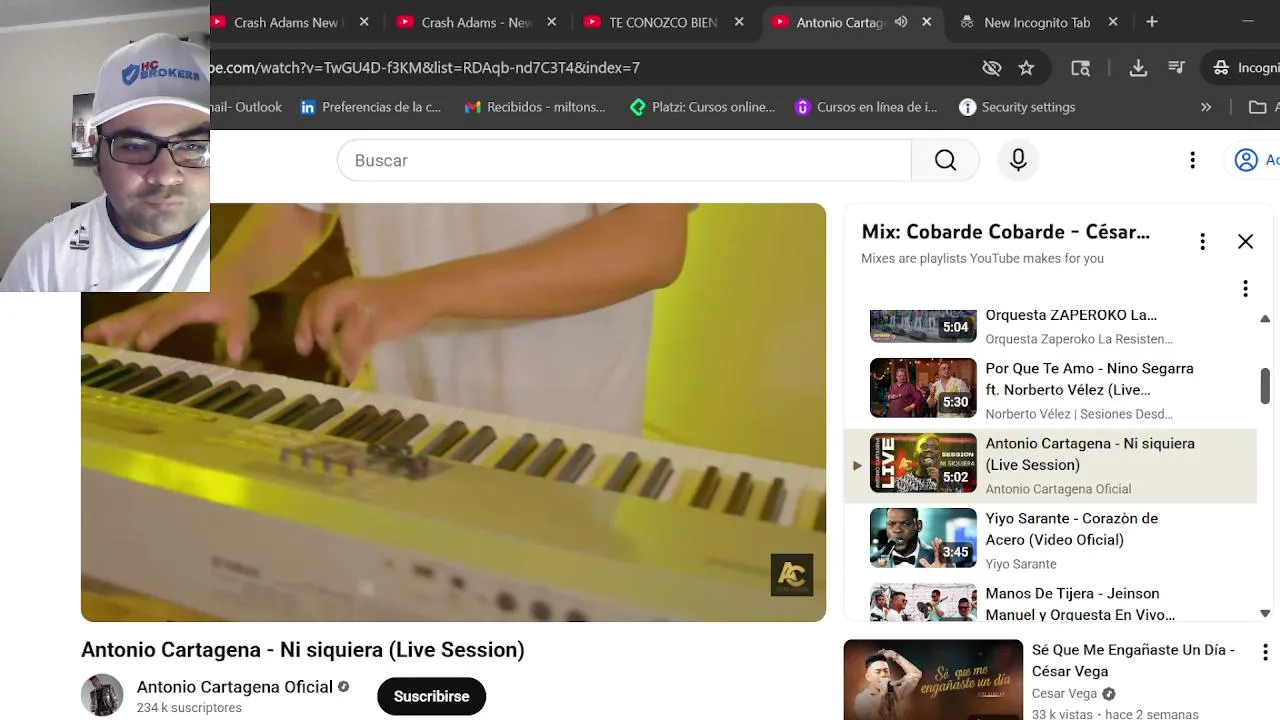
Task: Click the YouTube search magnifier button
Action: (945, 160)
